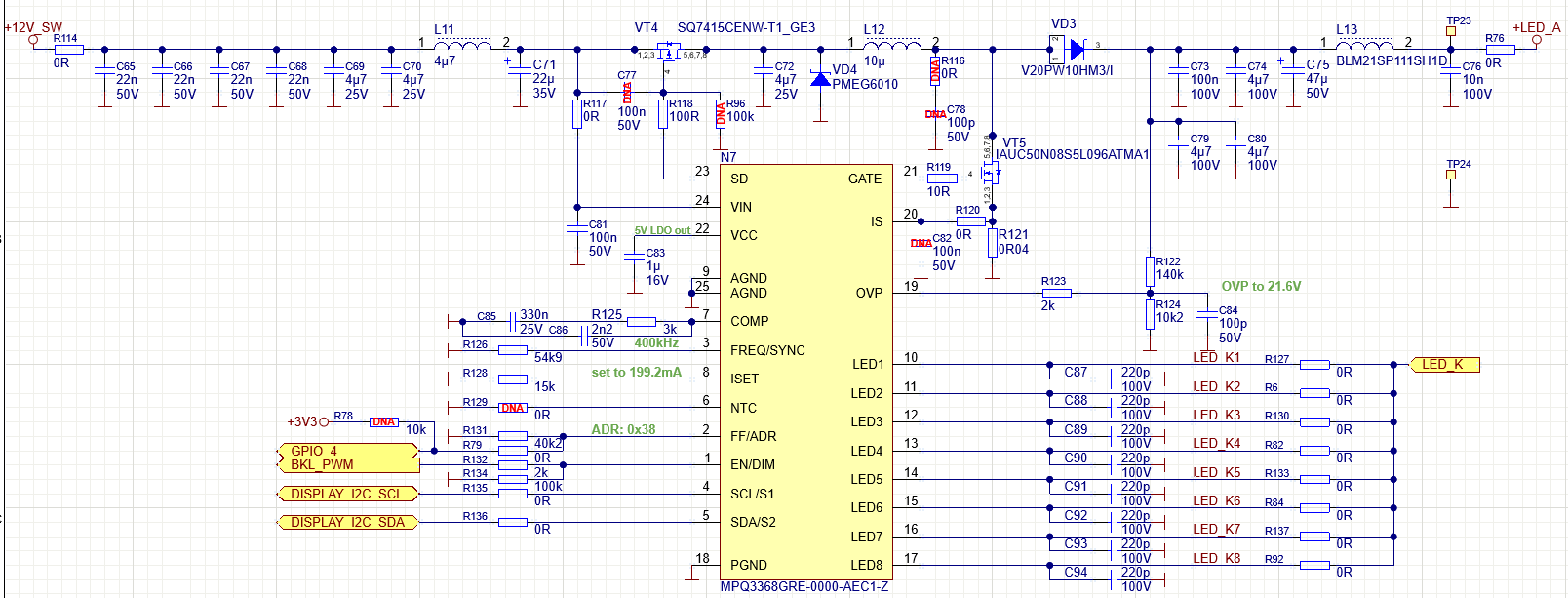
Task: Click the ISET pin label
Action: pyautogui.click(x=744, y=379)
